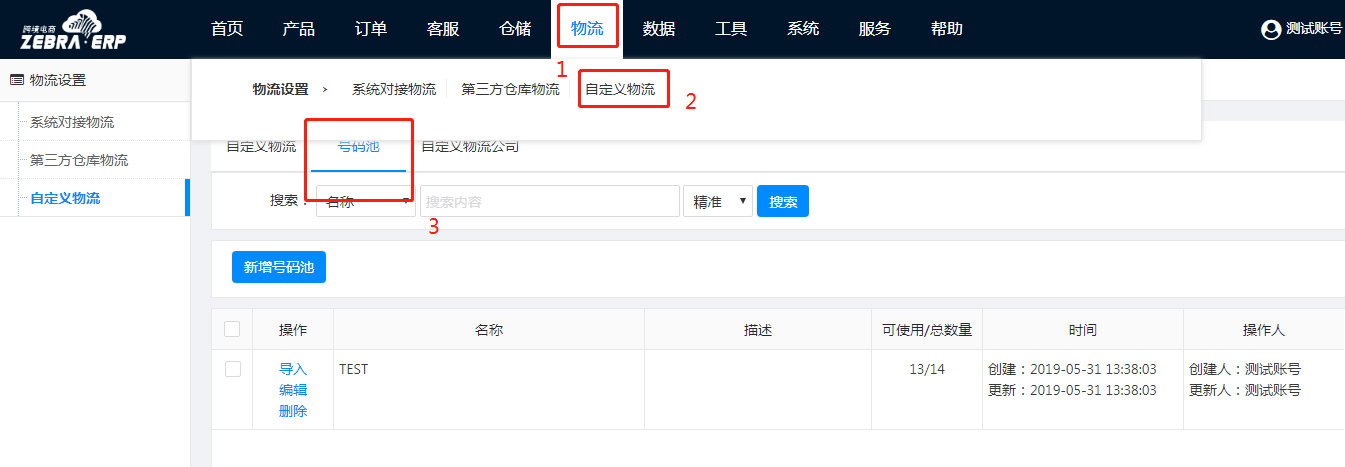
Task: Click the 搜索内容 search input field
Action: (550, 201)
